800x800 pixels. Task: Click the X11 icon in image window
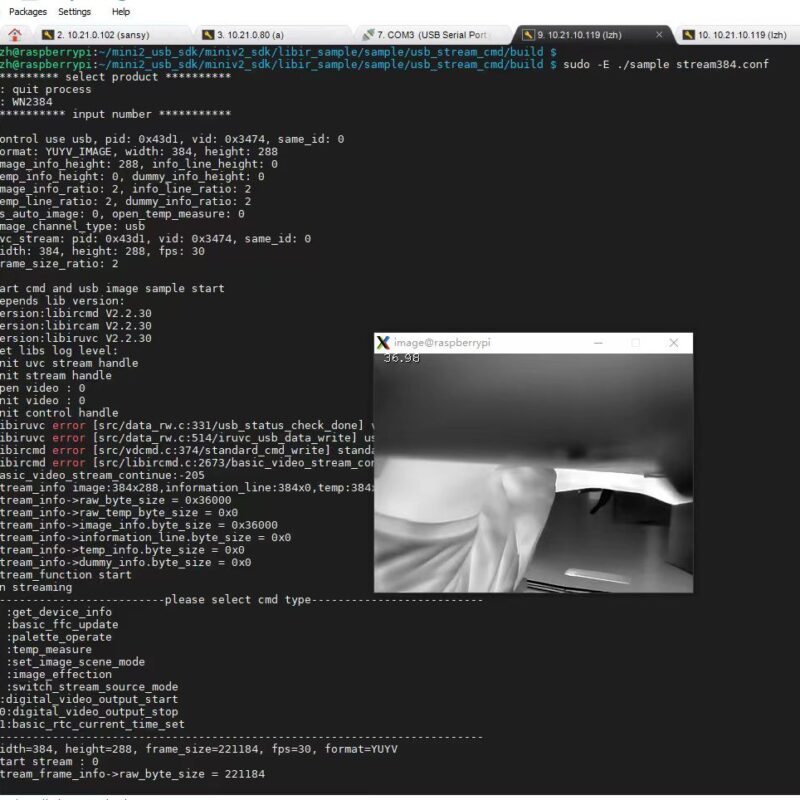click(383, 343)
